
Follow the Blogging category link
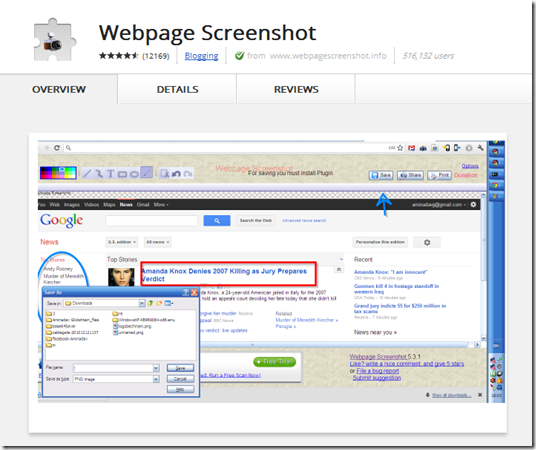tap(201, 56)
